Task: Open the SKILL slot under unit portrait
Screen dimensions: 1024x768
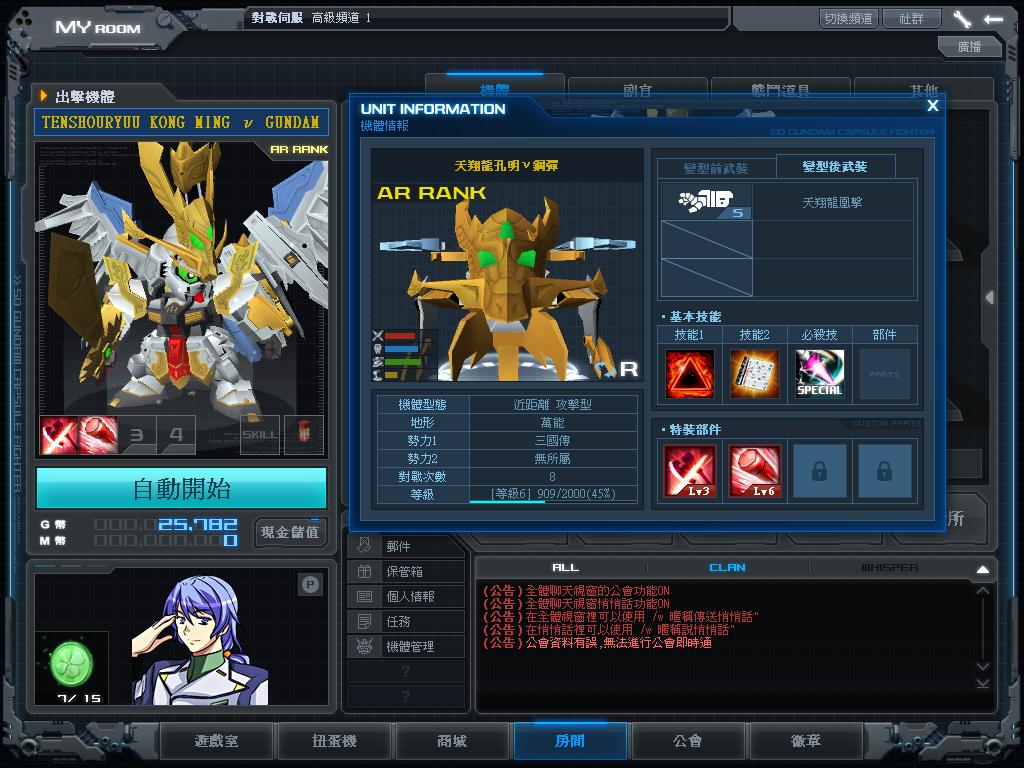Action: tap(260, 435)
